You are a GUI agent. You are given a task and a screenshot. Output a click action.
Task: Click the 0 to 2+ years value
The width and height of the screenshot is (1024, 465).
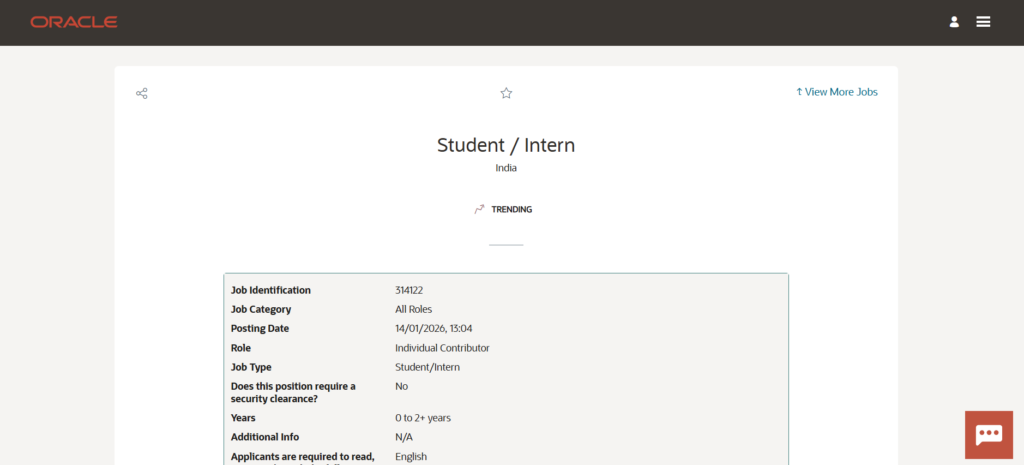click(x=429, y=418)
